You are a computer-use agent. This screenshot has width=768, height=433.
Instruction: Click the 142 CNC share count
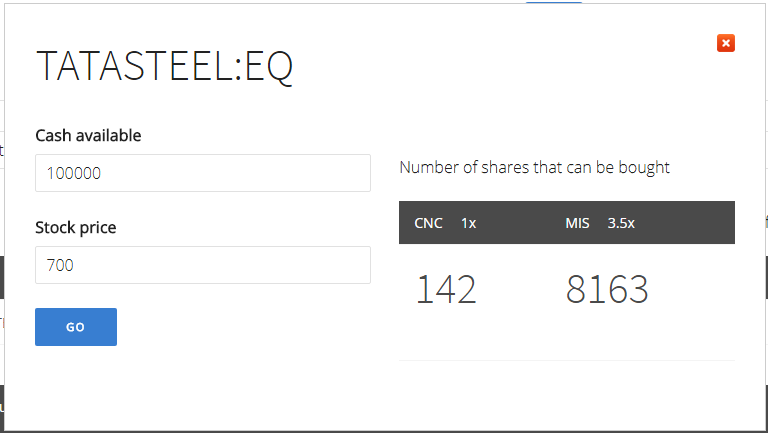(446, 289)
